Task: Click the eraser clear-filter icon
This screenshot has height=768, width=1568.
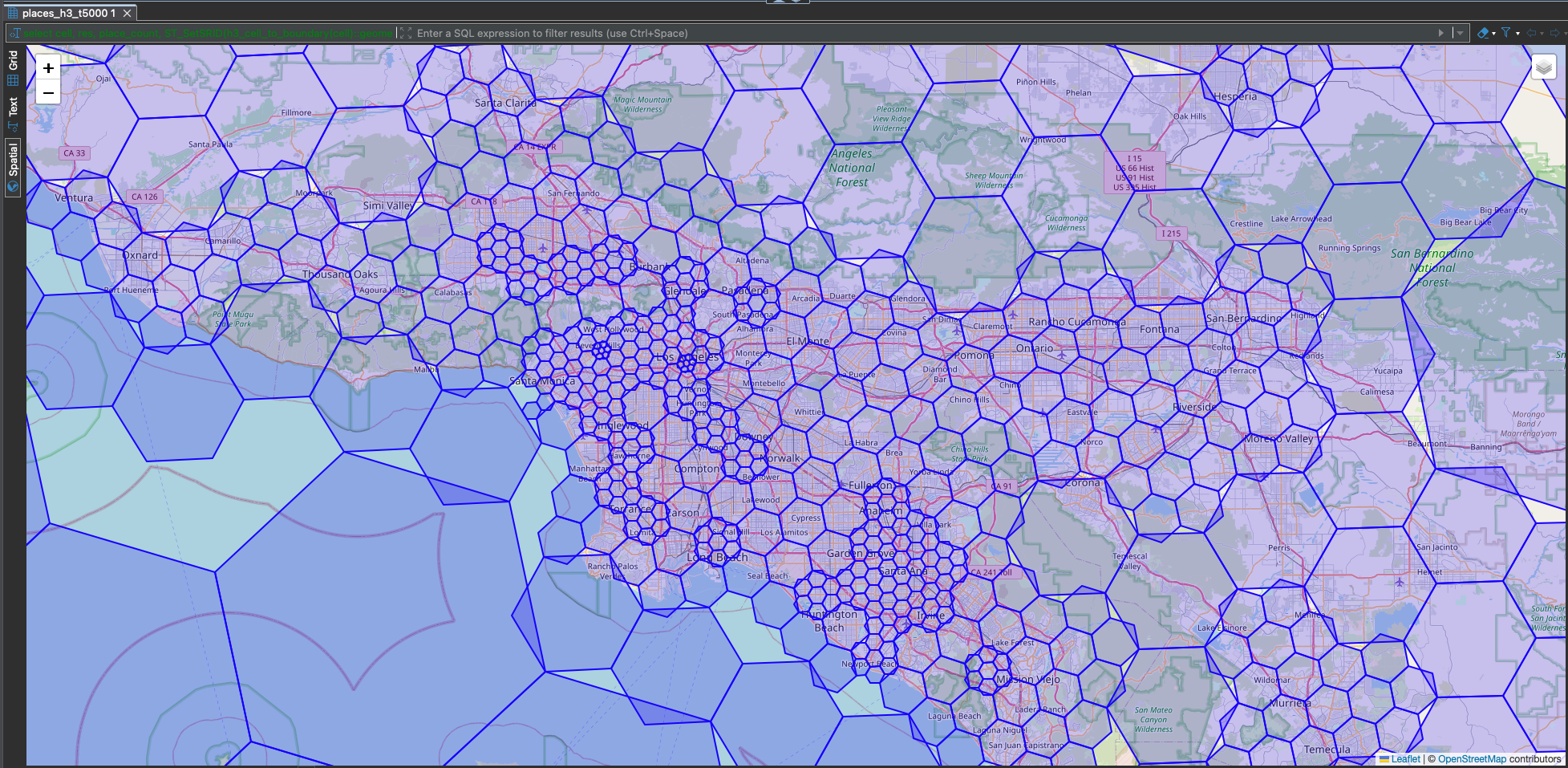Action: pyautogui.click(x=1482, y=33)
